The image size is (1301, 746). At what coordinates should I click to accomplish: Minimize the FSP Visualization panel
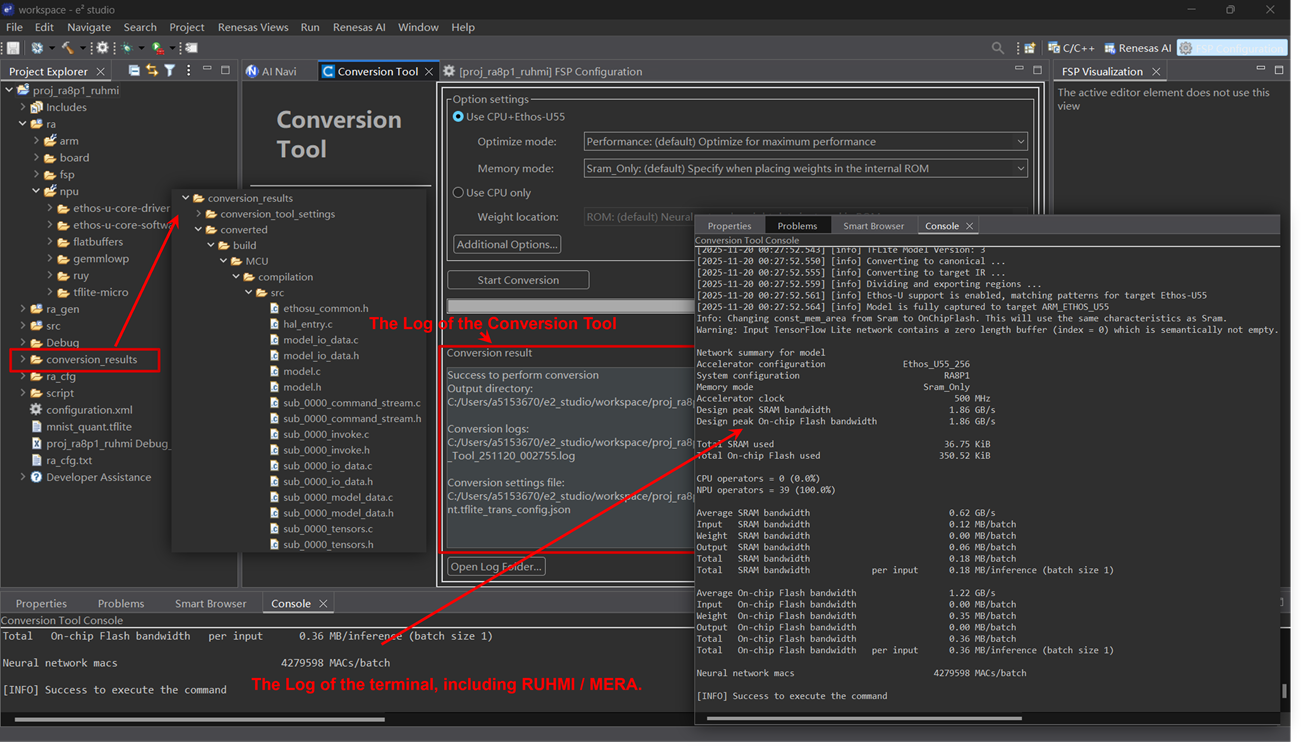point(1260,70)
